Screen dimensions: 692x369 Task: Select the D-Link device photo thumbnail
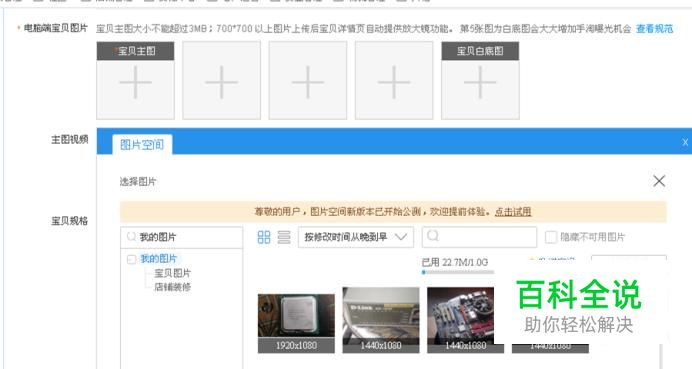381,320
